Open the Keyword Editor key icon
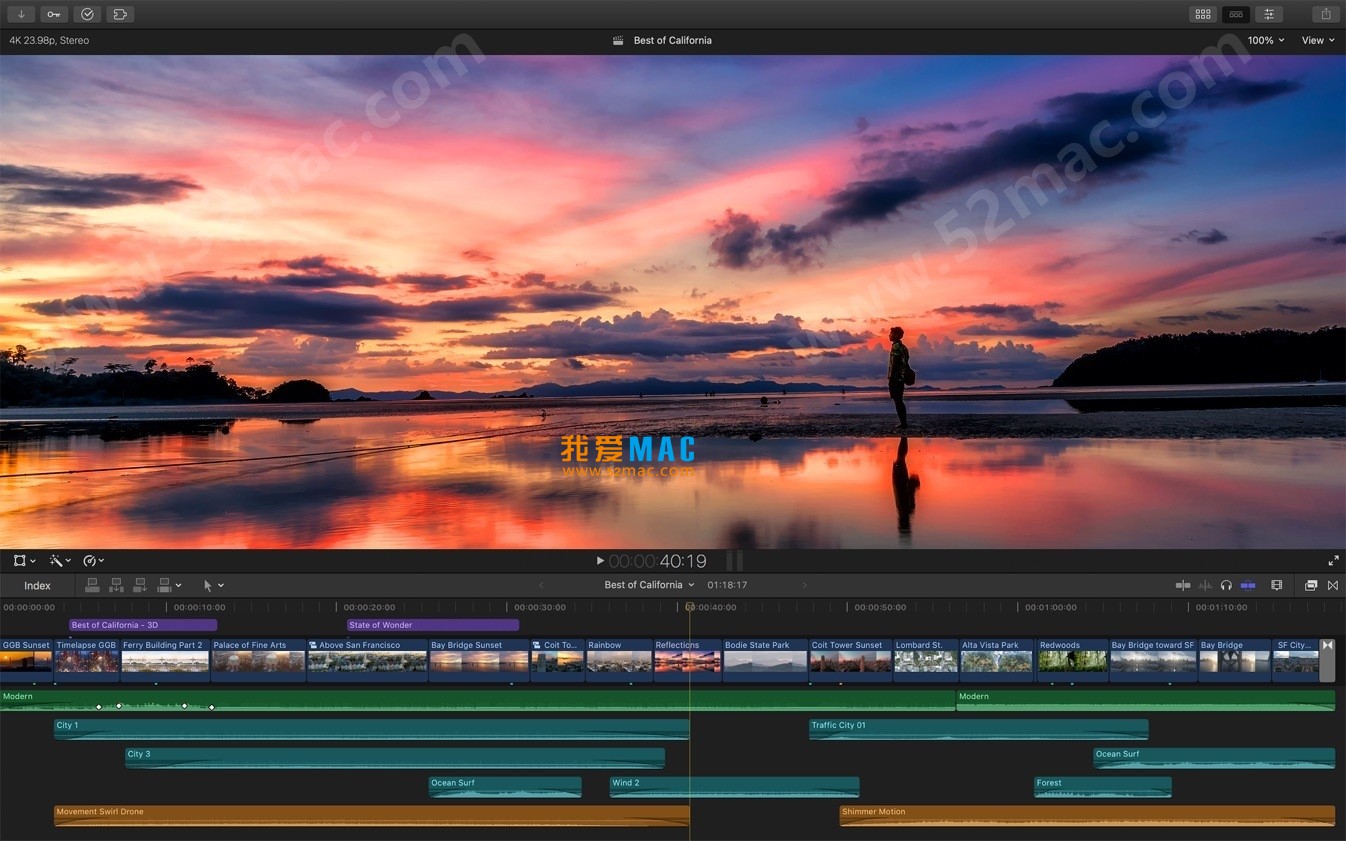1346x841 pixels. [x=54, y=14]
